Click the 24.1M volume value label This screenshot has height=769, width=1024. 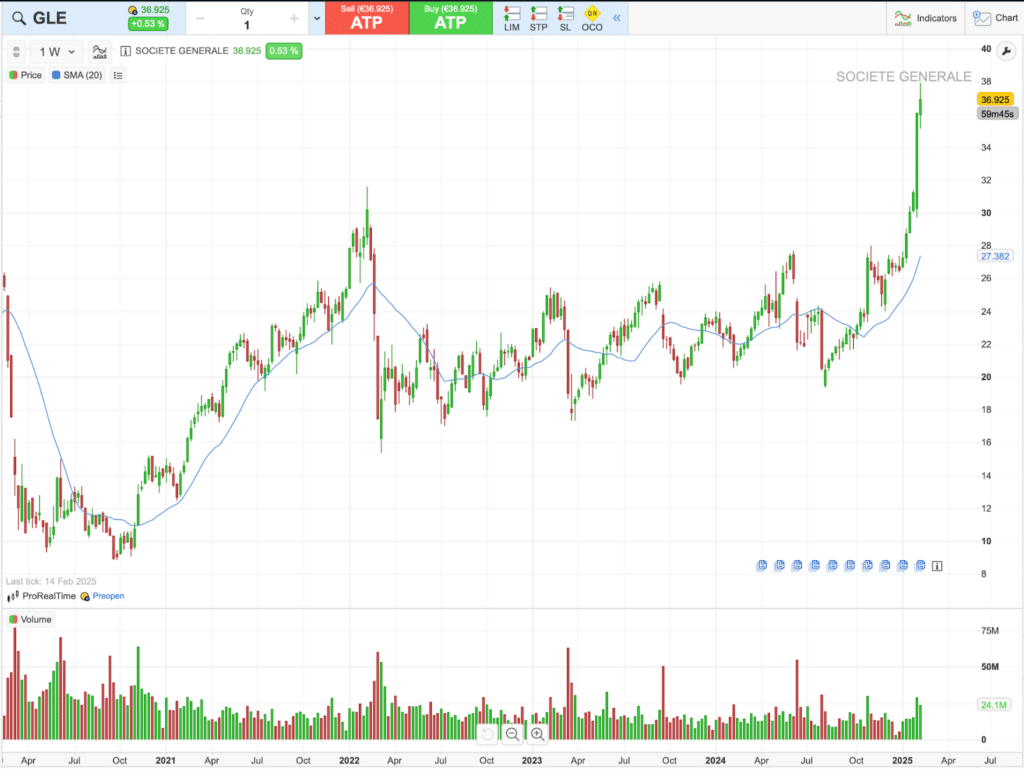point(994,705)
